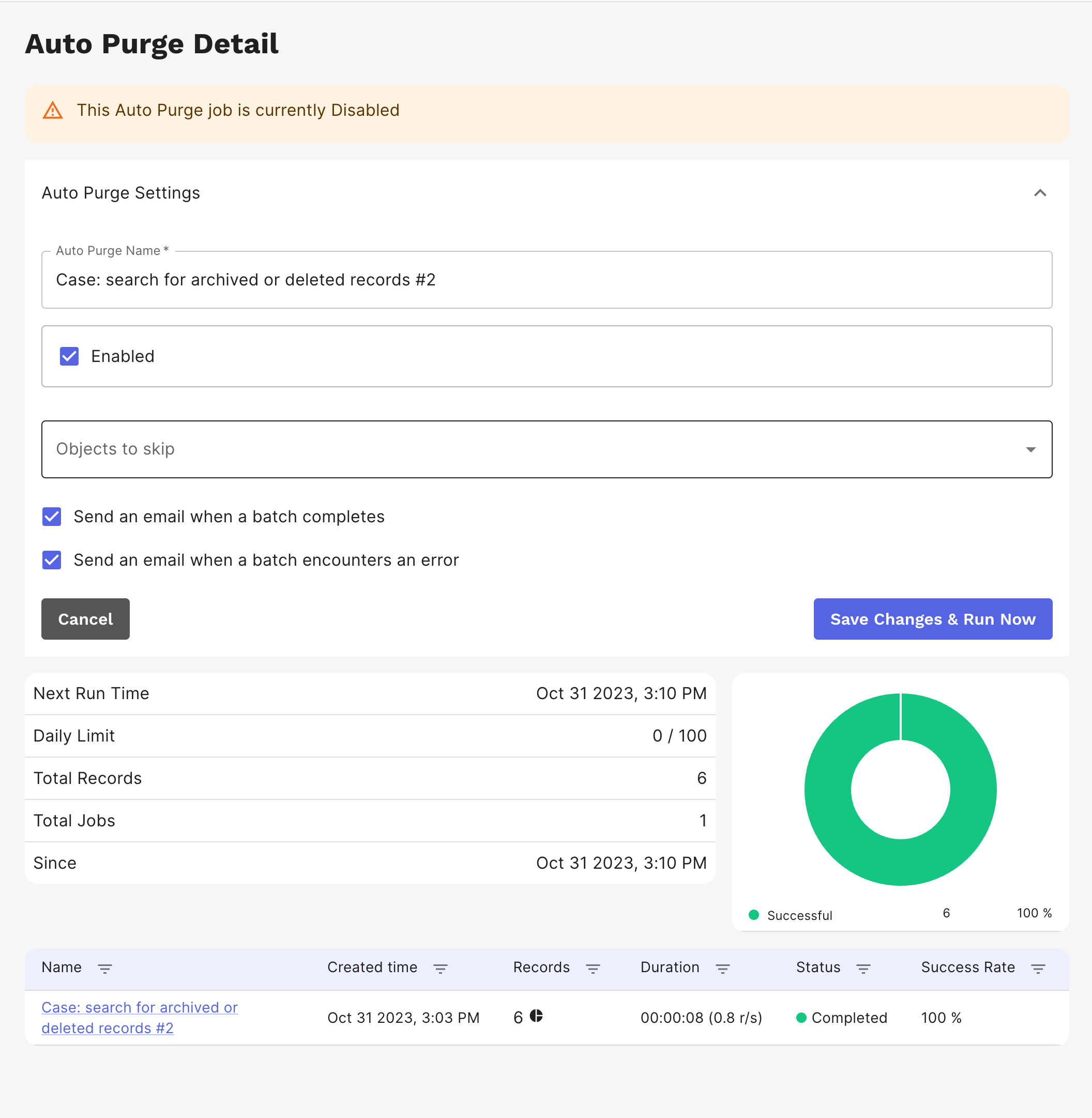Click the Auto Purge Detail page title
The height and width of the screenshot is (1118, 1092).
tap(152, 43)
